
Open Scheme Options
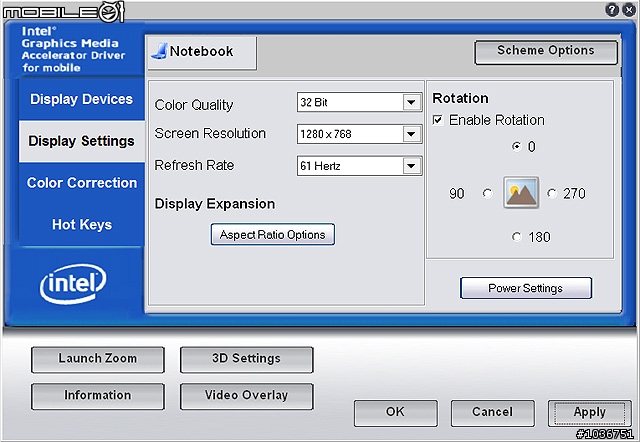coord(546,51)
